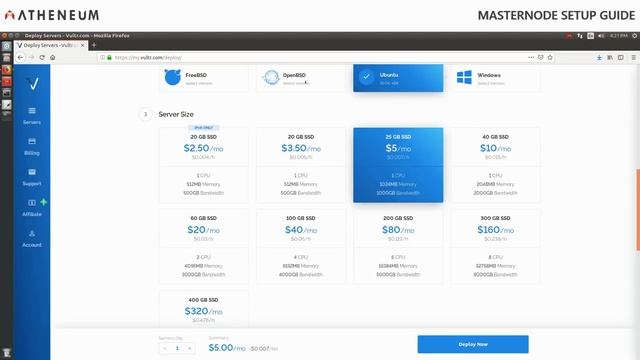The width and height of the screenshot is (640, 360).
Task: Choose the $10/mo 40 GB SSD plan
Action: (x=495, y=165)
